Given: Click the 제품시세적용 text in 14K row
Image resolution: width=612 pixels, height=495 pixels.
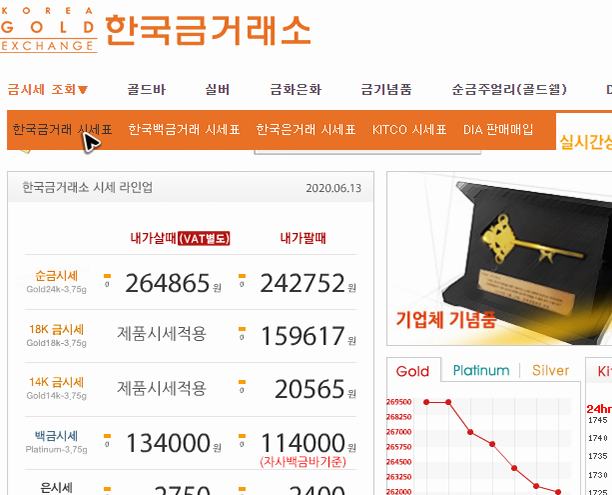Looking at the screenshot, I should (162, 388).
